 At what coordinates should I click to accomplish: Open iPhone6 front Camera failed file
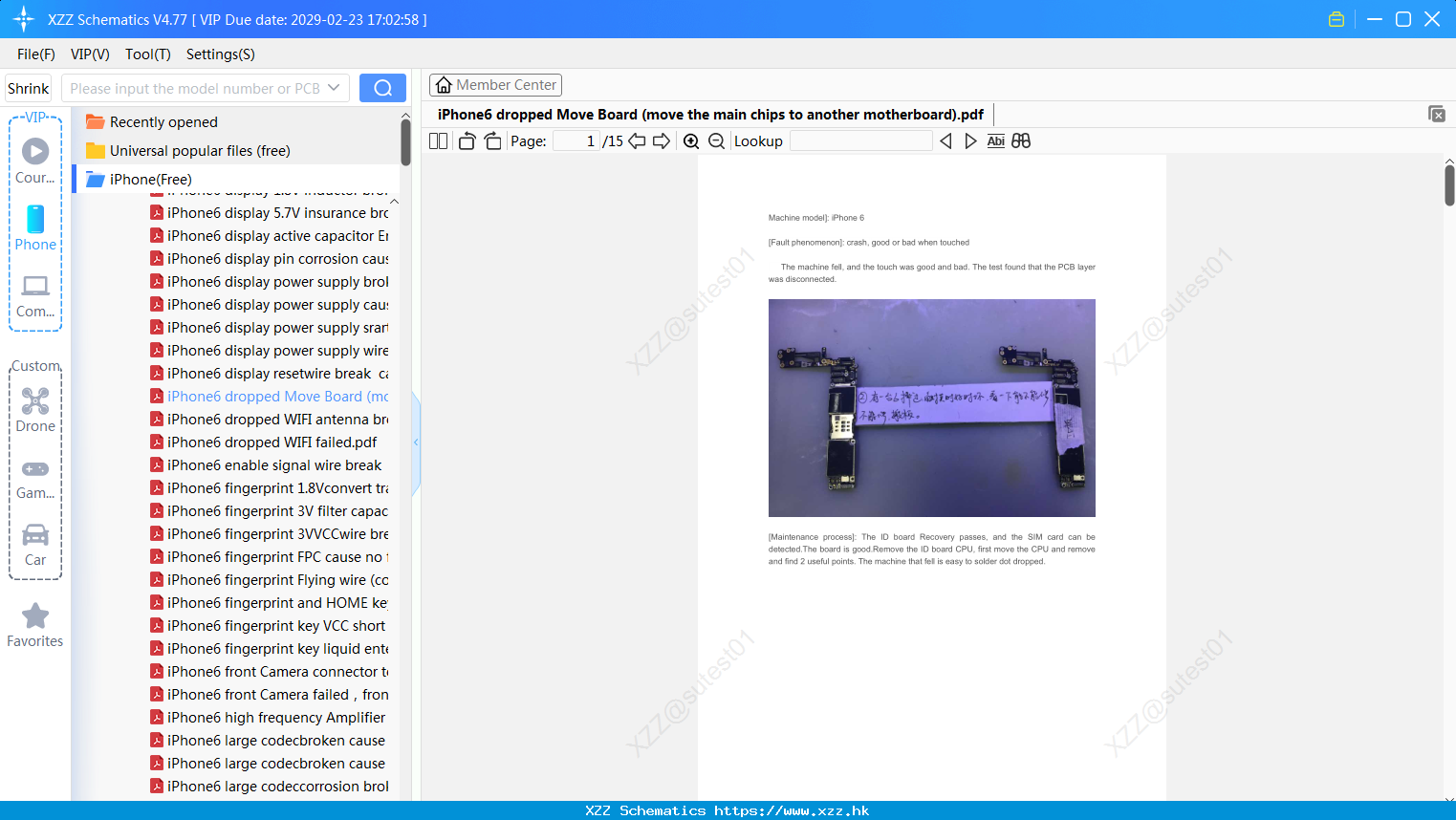coord(270,694)
